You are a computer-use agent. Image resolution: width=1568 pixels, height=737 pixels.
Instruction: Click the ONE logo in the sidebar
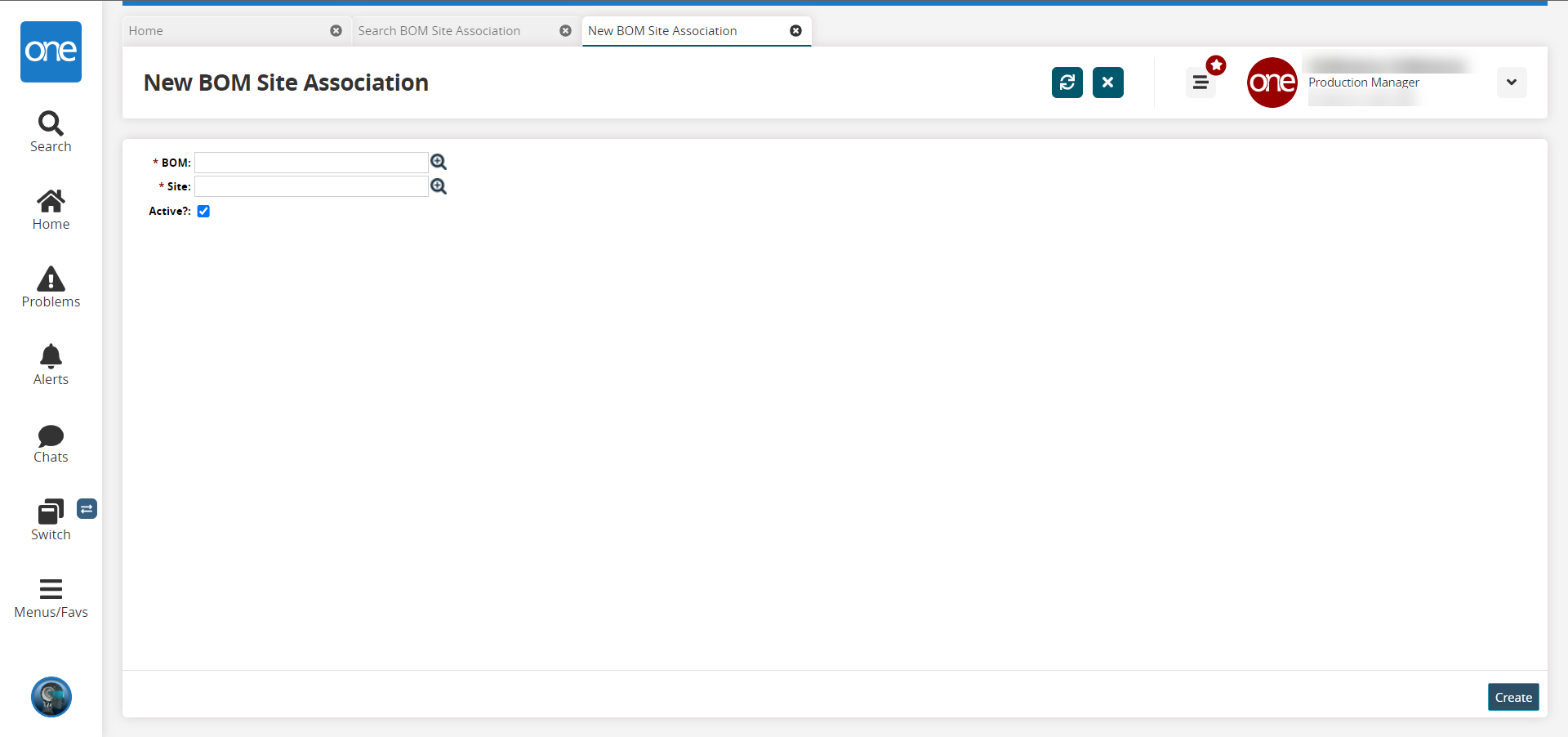click(x=51, y=51)
